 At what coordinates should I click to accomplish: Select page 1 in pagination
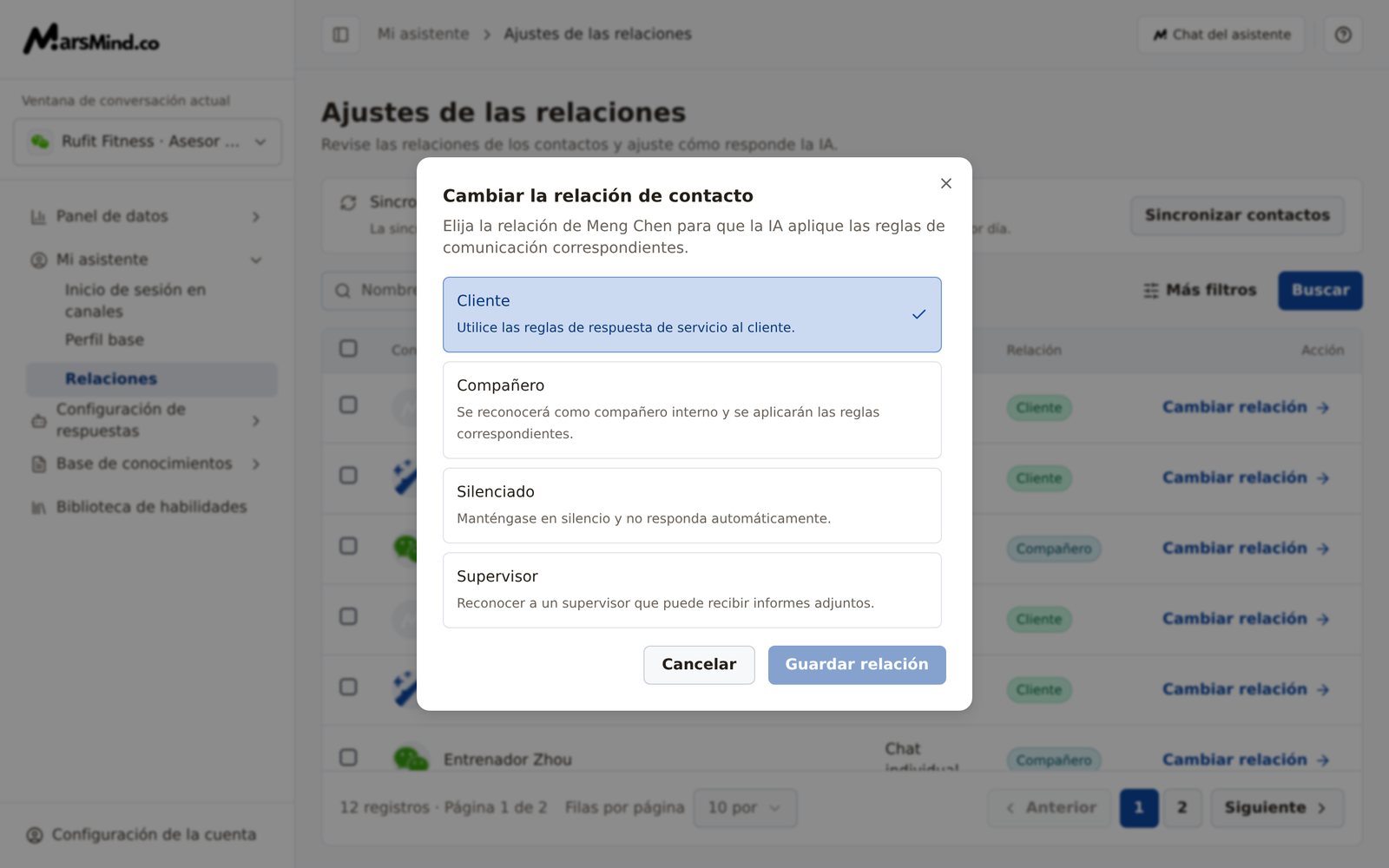click(1139, 808)
